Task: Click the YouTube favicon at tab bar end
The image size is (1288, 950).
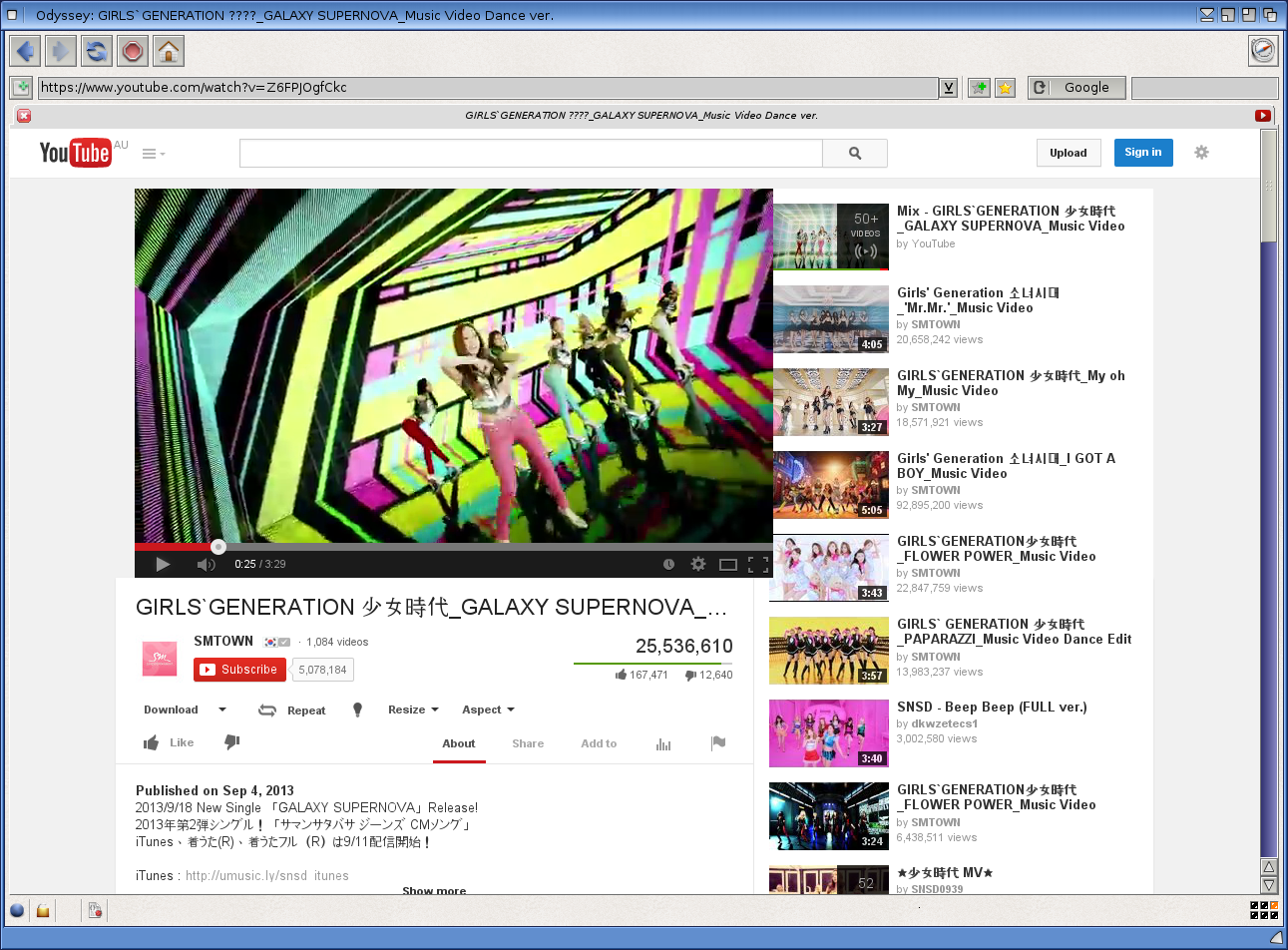Action: [1263, 116]
